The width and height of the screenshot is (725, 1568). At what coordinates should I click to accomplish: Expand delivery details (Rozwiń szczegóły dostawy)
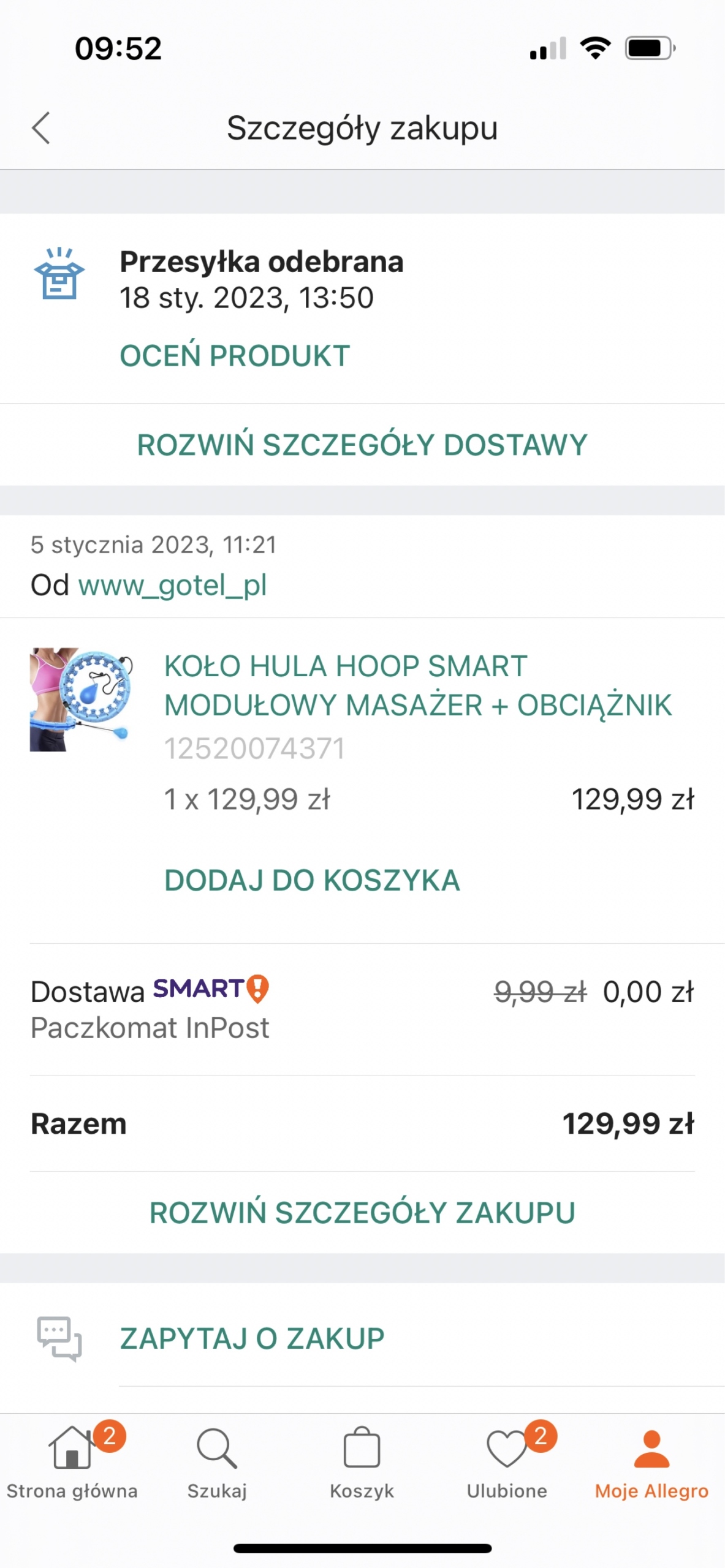[x=362, y=445]
